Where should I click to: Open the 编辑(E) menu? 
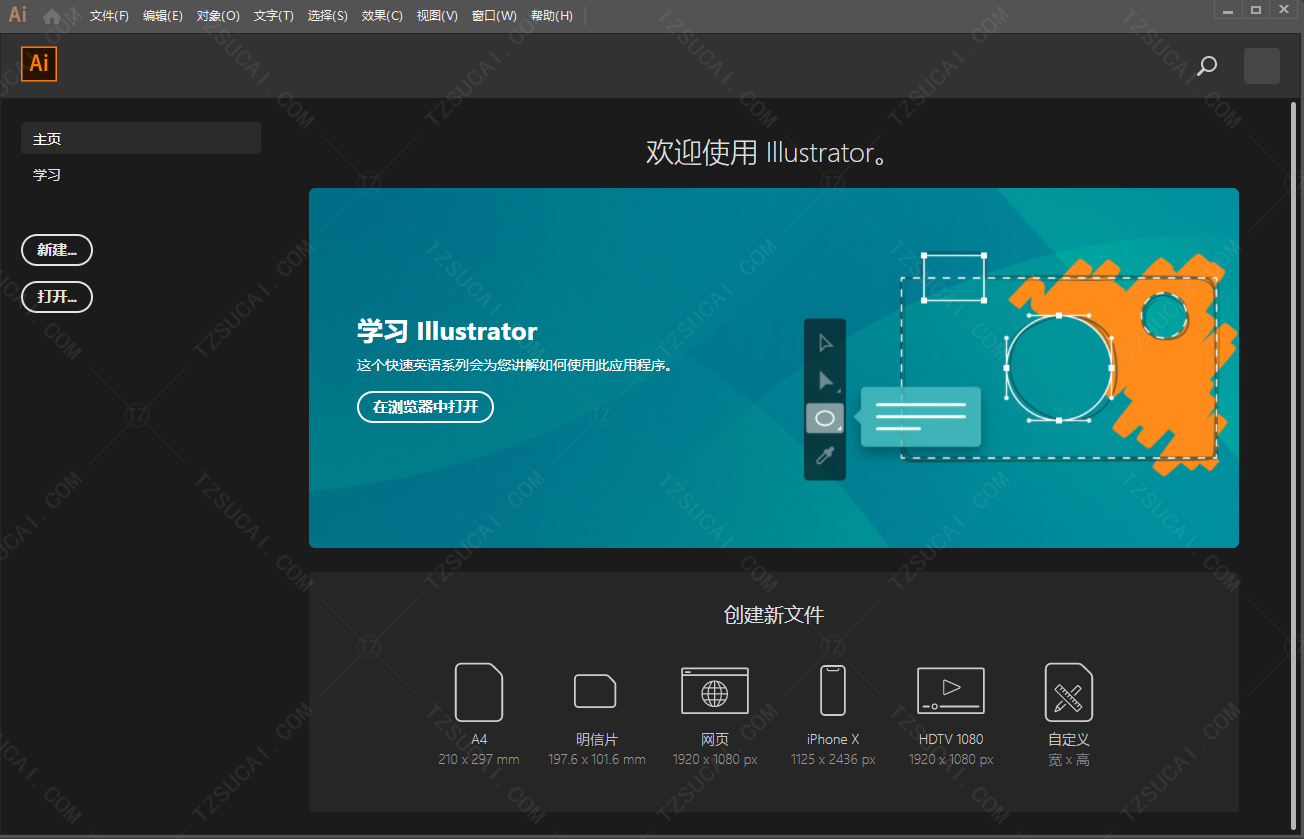(163, 16)
